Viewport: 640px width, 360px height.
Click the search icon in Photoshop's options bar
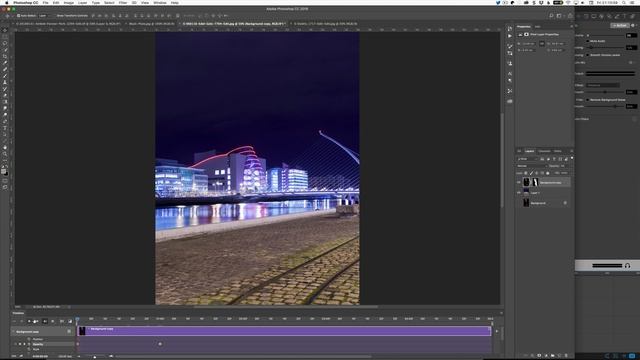[x=551, y=16]
